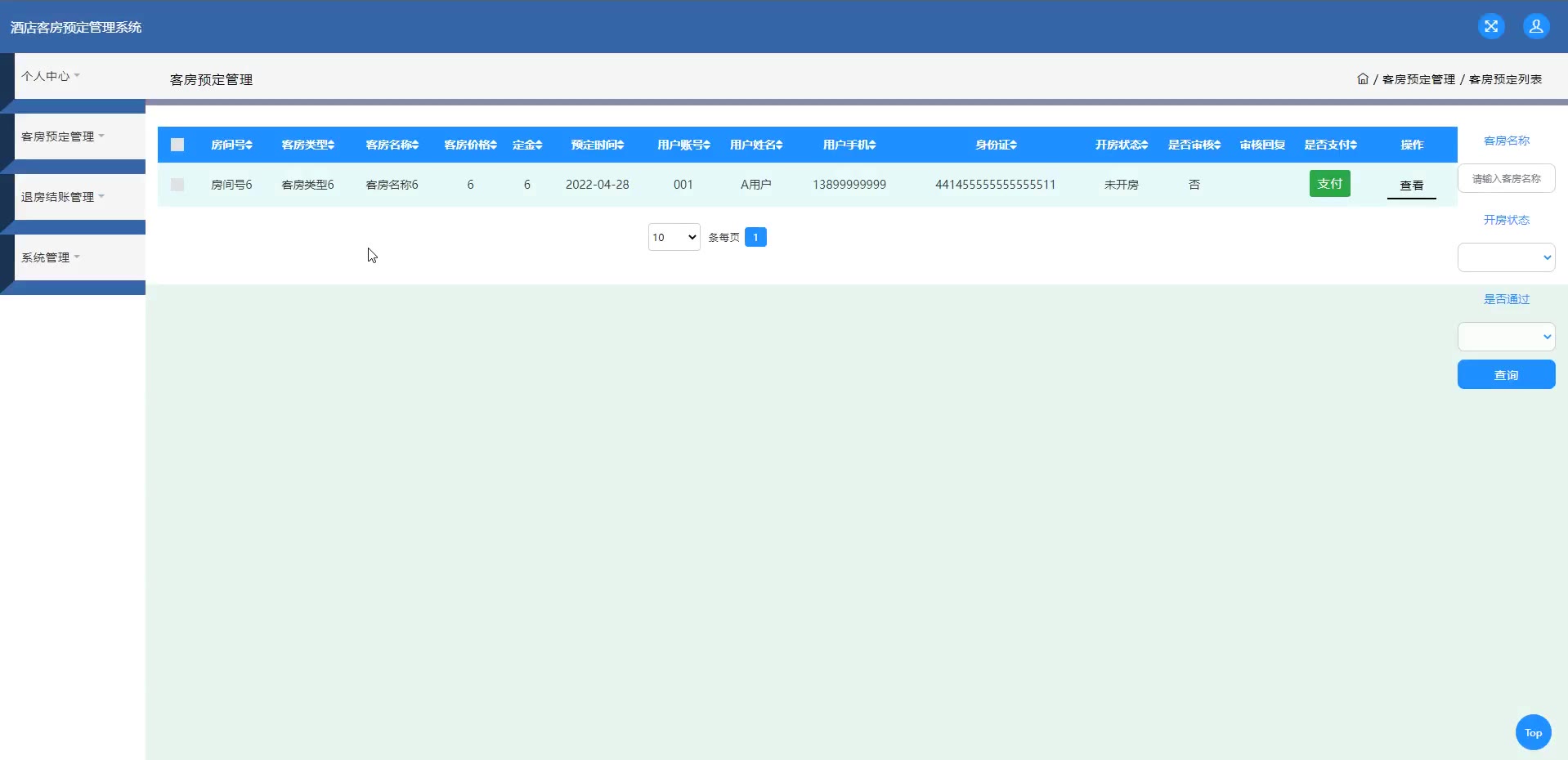
Task: Open the user profile icon
Action: coord(1536,26)
